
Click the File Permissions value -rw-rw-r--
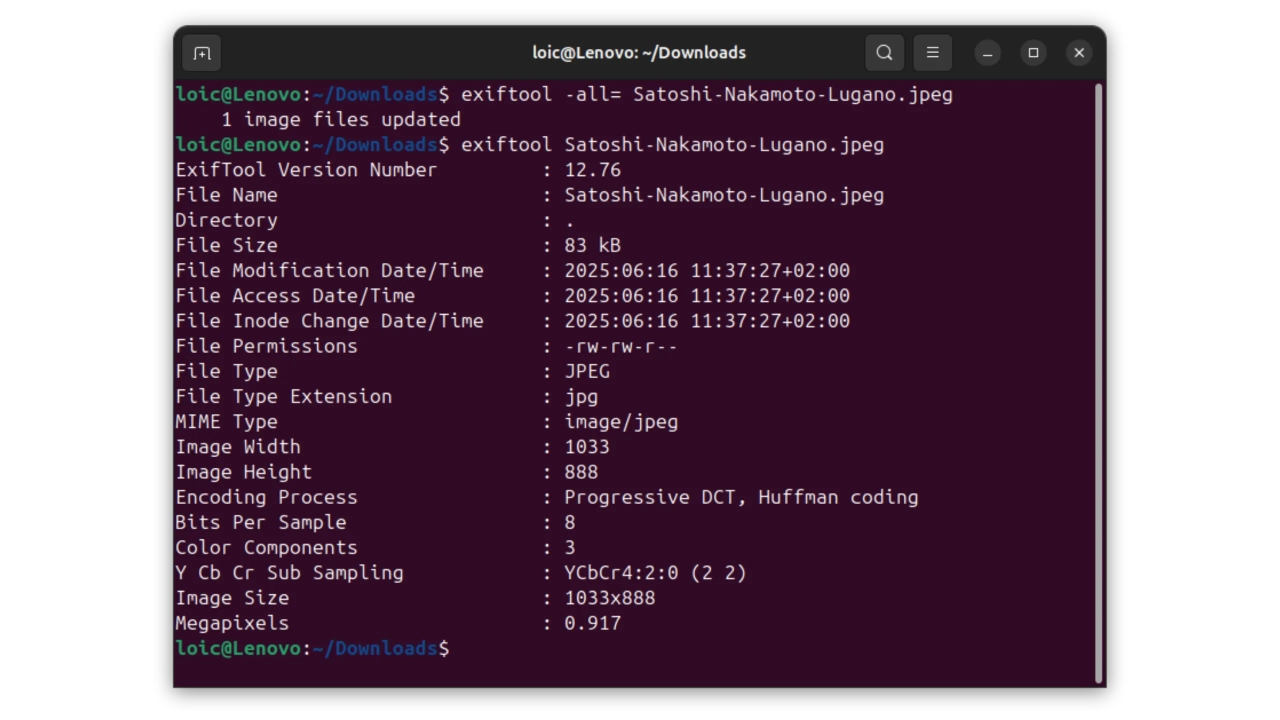[620, 346]
